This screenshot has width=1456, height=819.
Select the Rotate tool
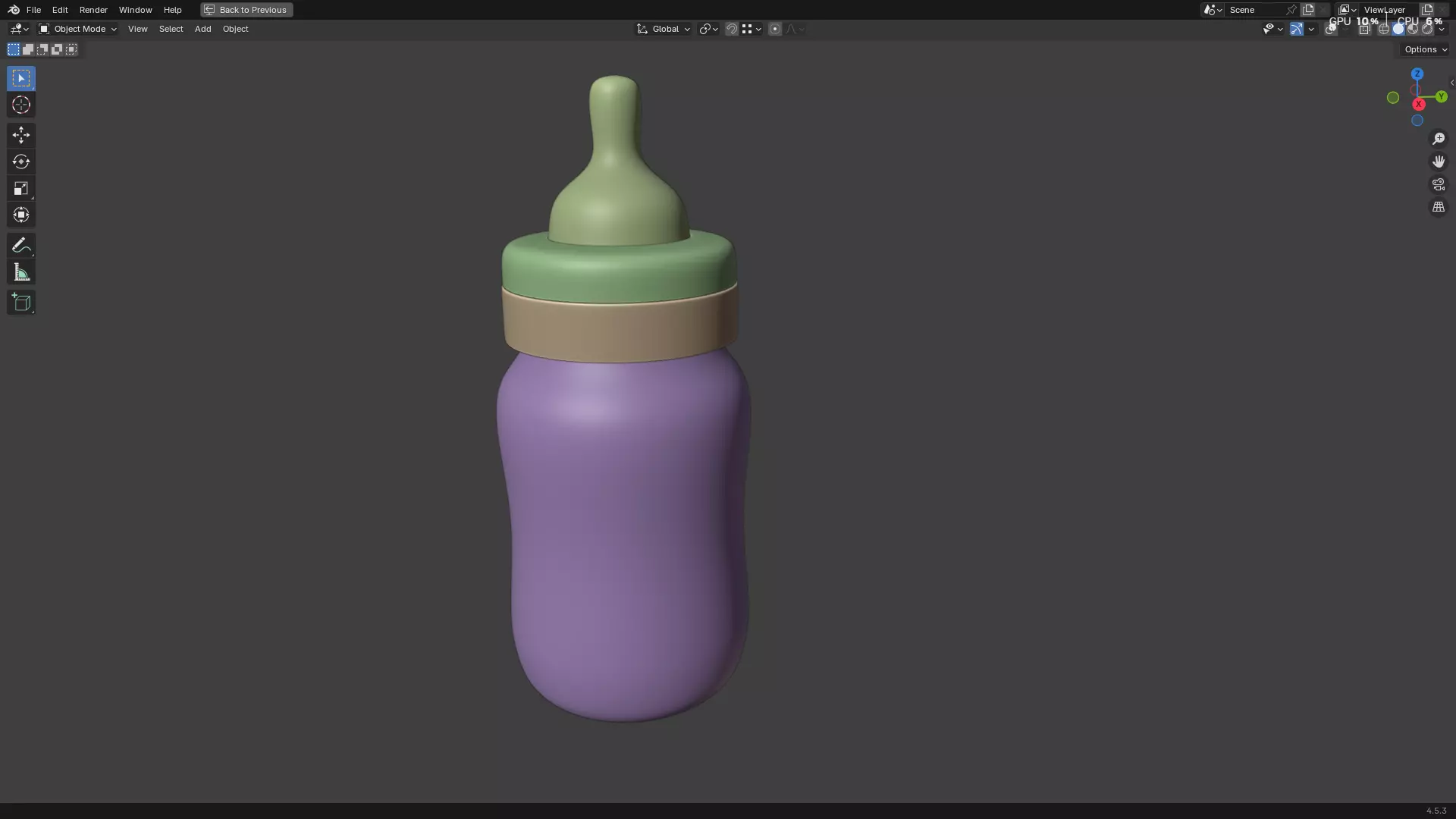[x=21, y=162]
